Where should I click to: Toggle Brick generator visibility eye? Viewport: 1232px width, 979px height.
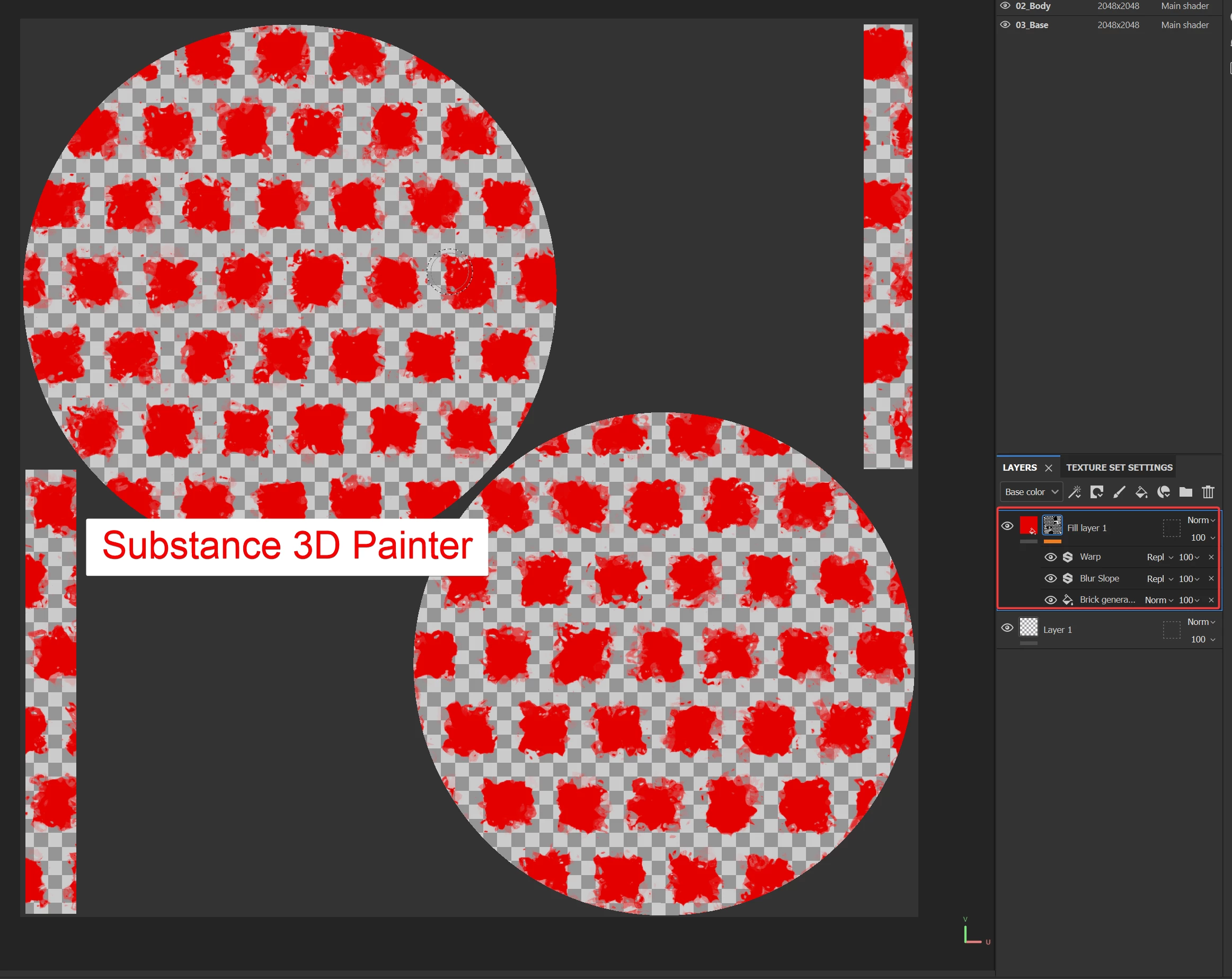pos(1050,600)
